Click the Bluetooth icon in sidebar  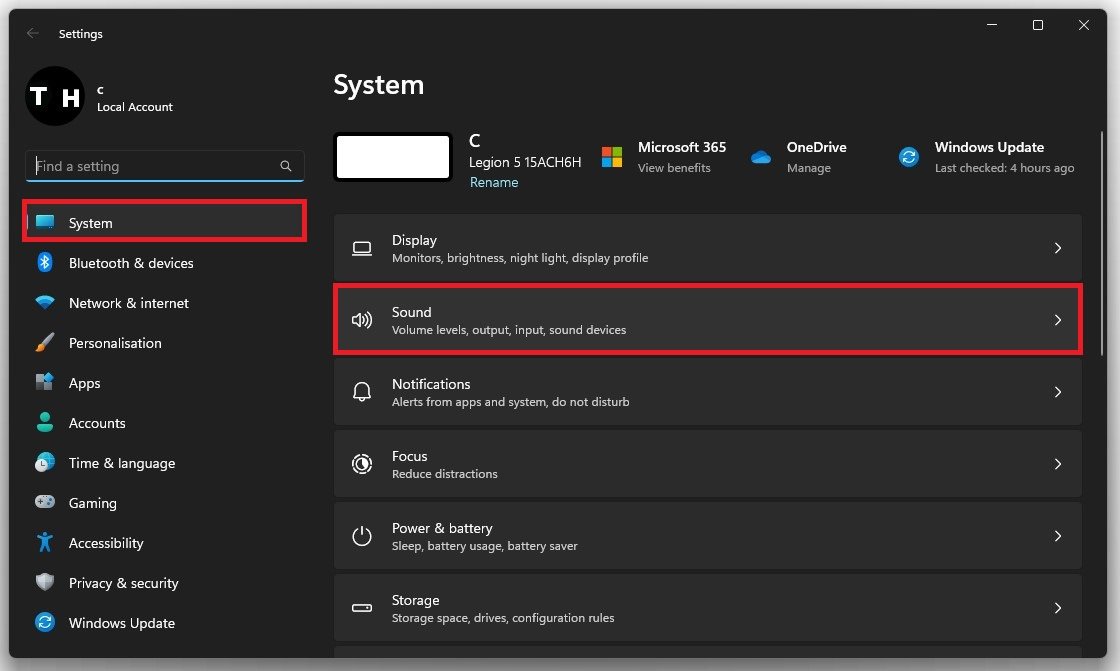(45, 263)
